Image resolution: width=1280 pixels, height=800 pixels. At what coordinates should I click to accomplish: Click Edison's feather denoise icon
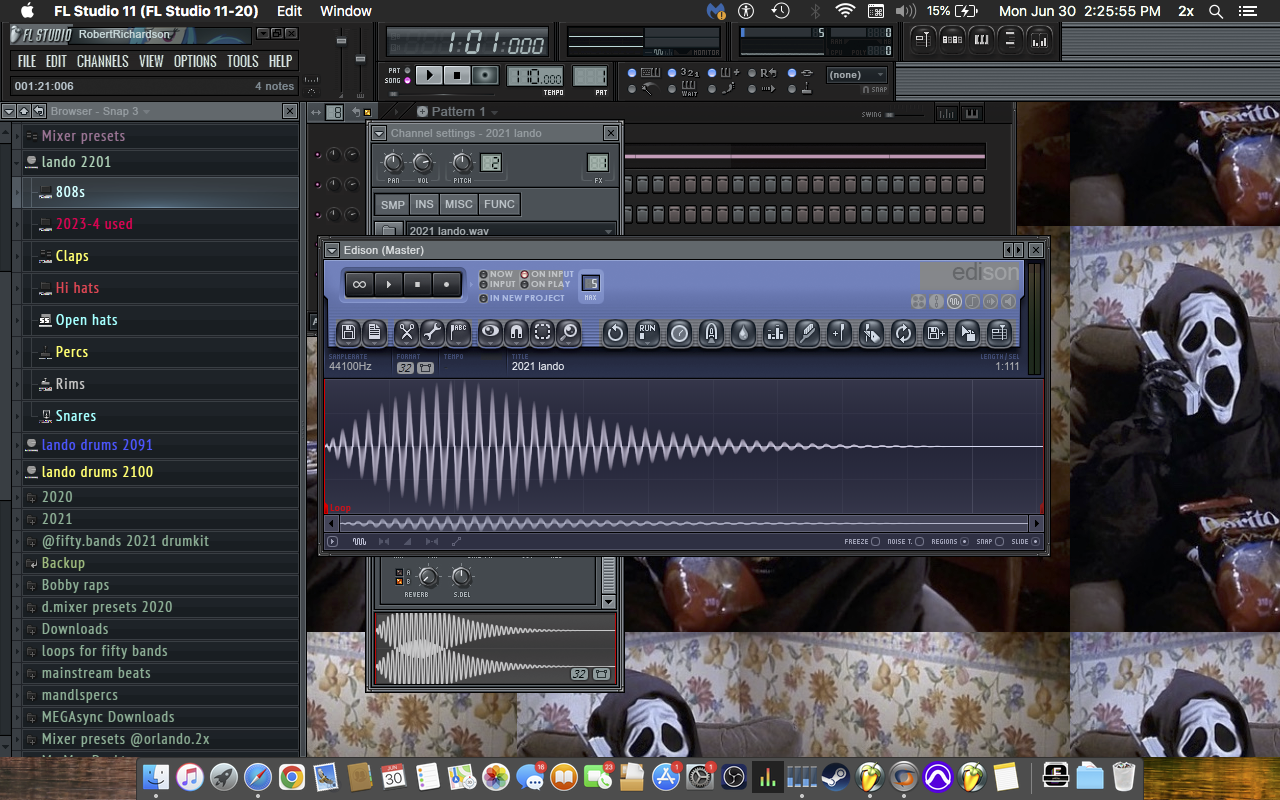click(x=807, y=333)
